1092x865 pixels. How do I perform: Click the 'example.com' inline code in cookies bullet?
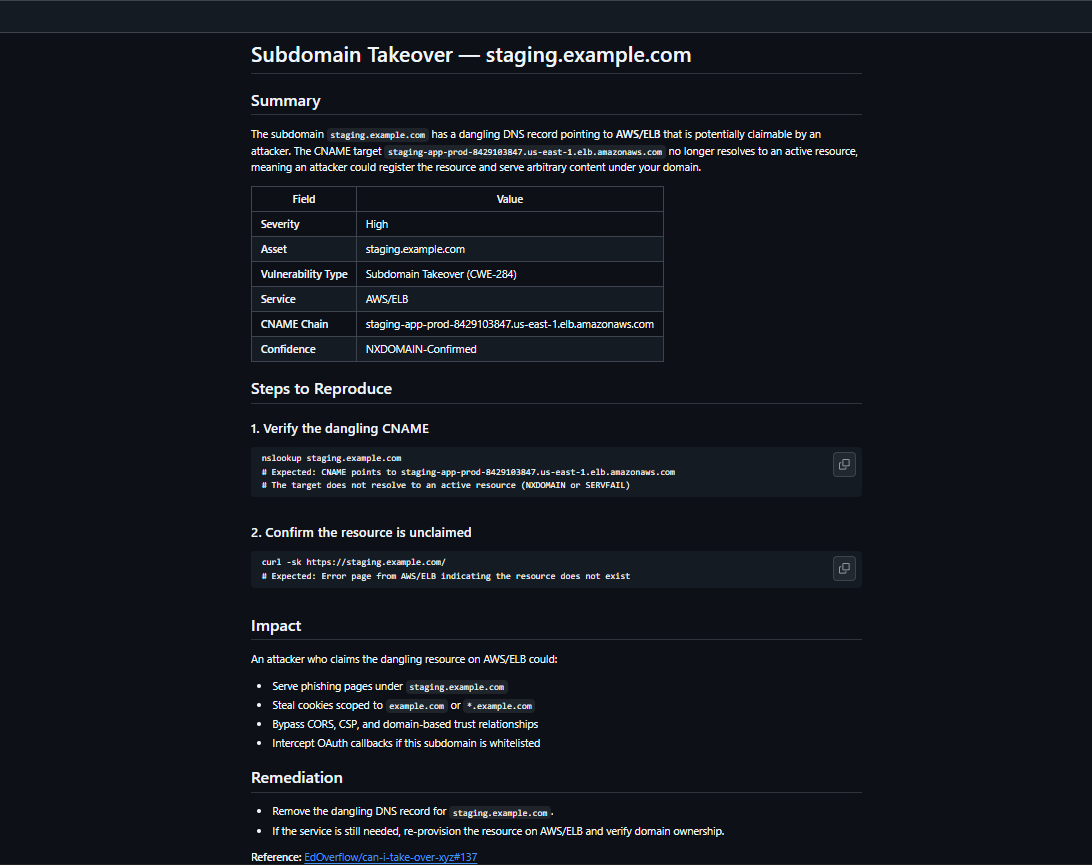[x=416, y=706]
